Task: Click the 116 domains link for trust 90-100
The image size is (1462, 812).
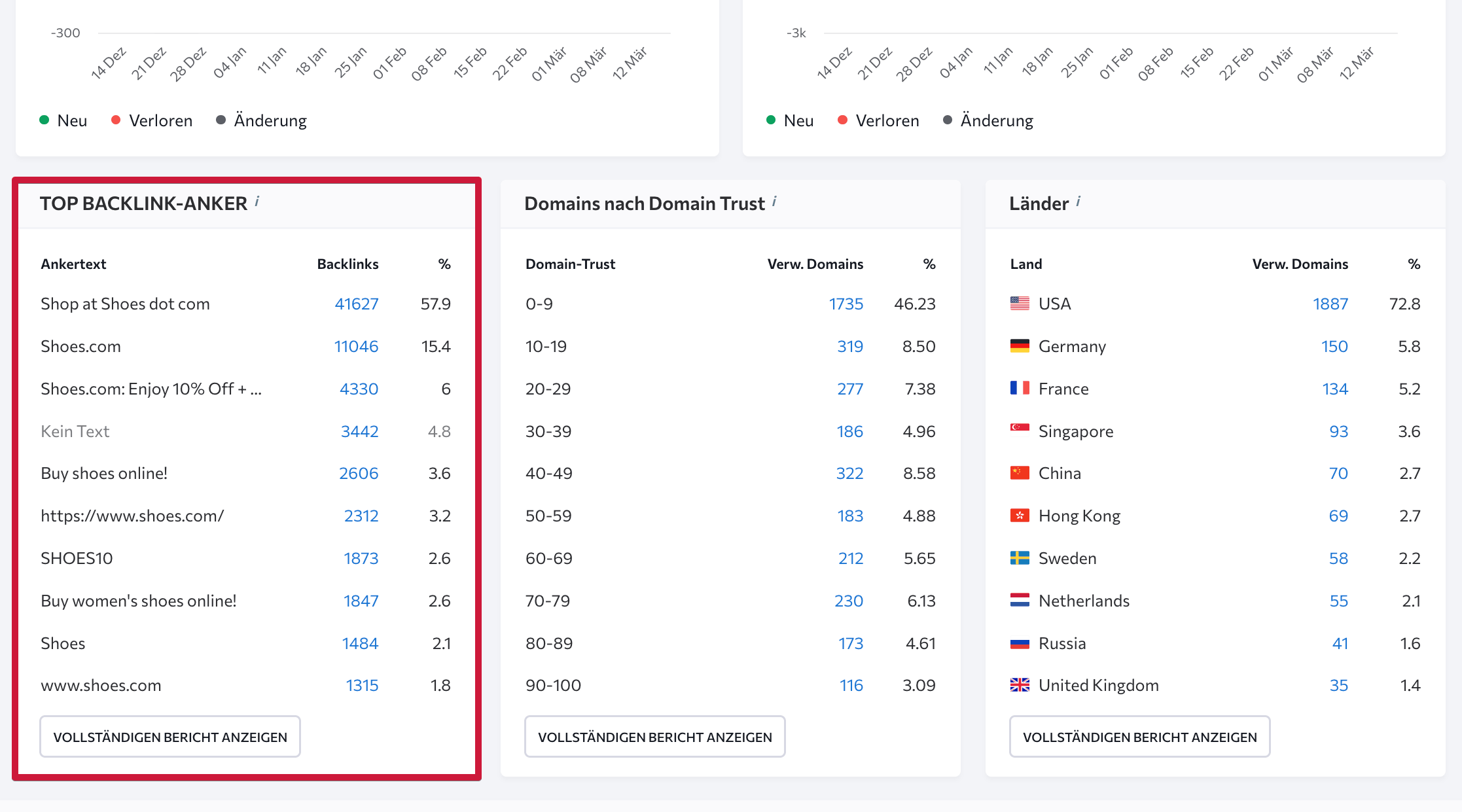Action: click(850, 685)
